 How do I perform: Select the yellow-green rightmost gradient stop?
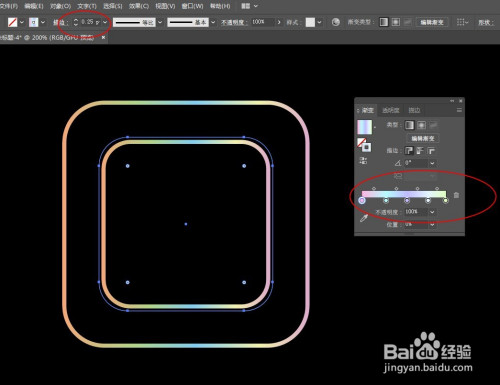(446, 200)
